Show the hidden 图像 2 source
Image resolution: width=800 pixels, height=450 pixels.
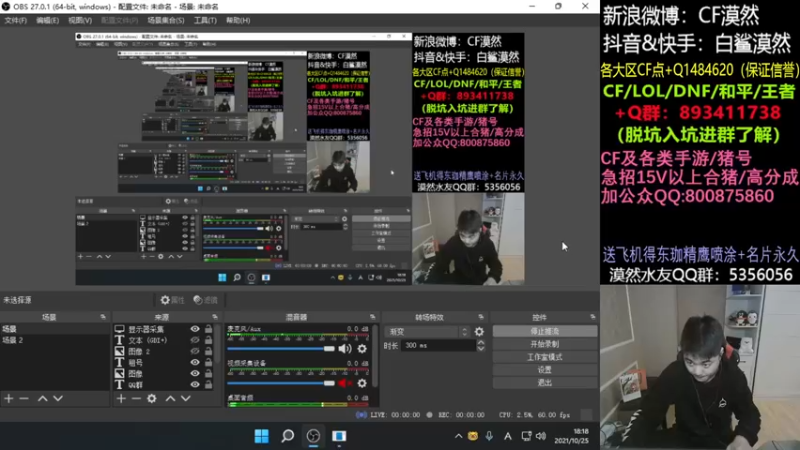[x=195, y=352]
